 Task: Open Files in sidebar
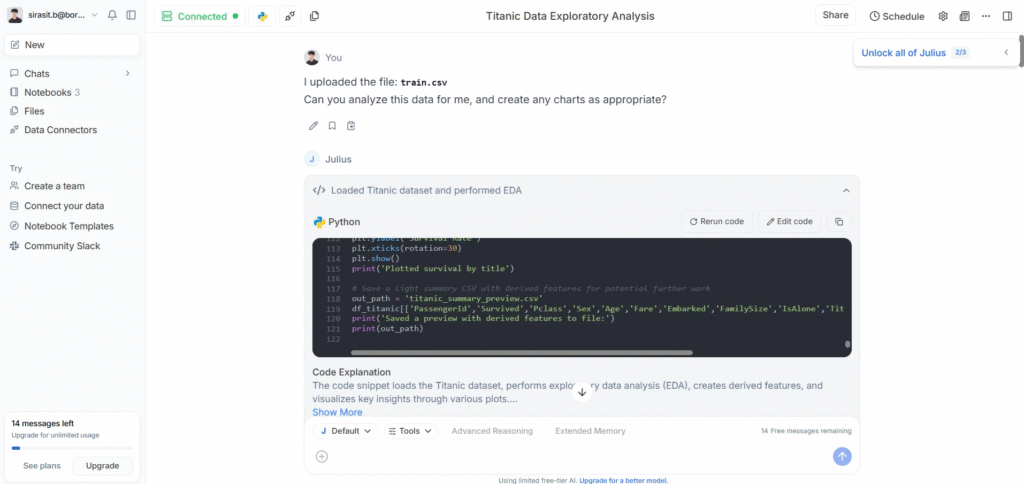34,111
